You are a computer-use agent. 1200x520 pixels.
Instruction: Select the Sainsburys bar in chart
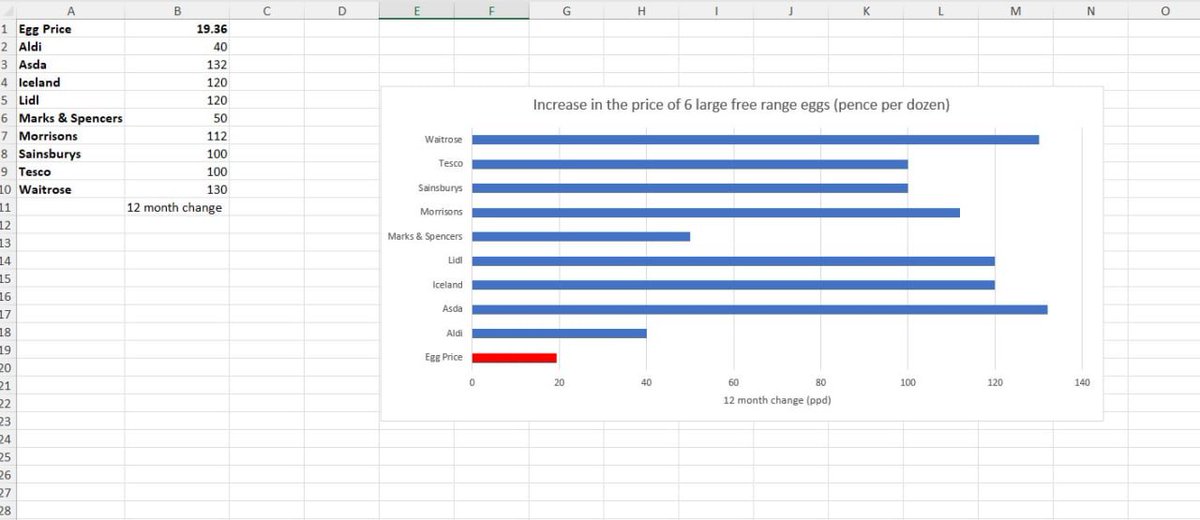[690, 188]
